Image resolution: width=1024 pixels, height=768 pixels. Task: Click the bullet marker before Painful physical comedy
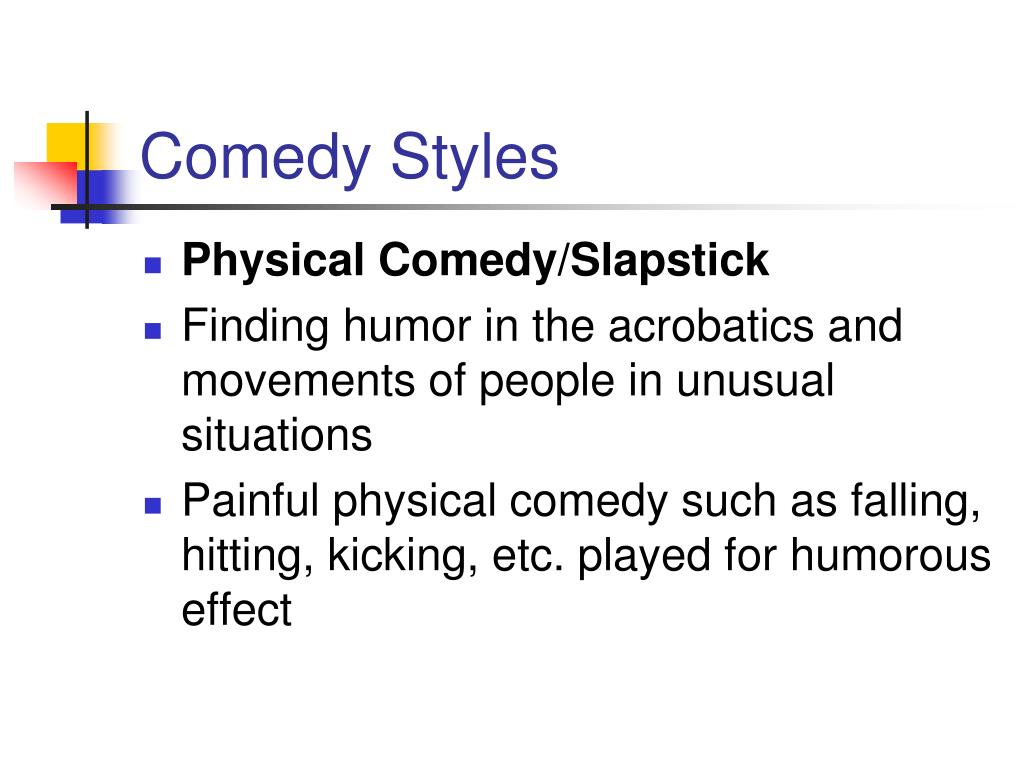[x=153, y=505]
